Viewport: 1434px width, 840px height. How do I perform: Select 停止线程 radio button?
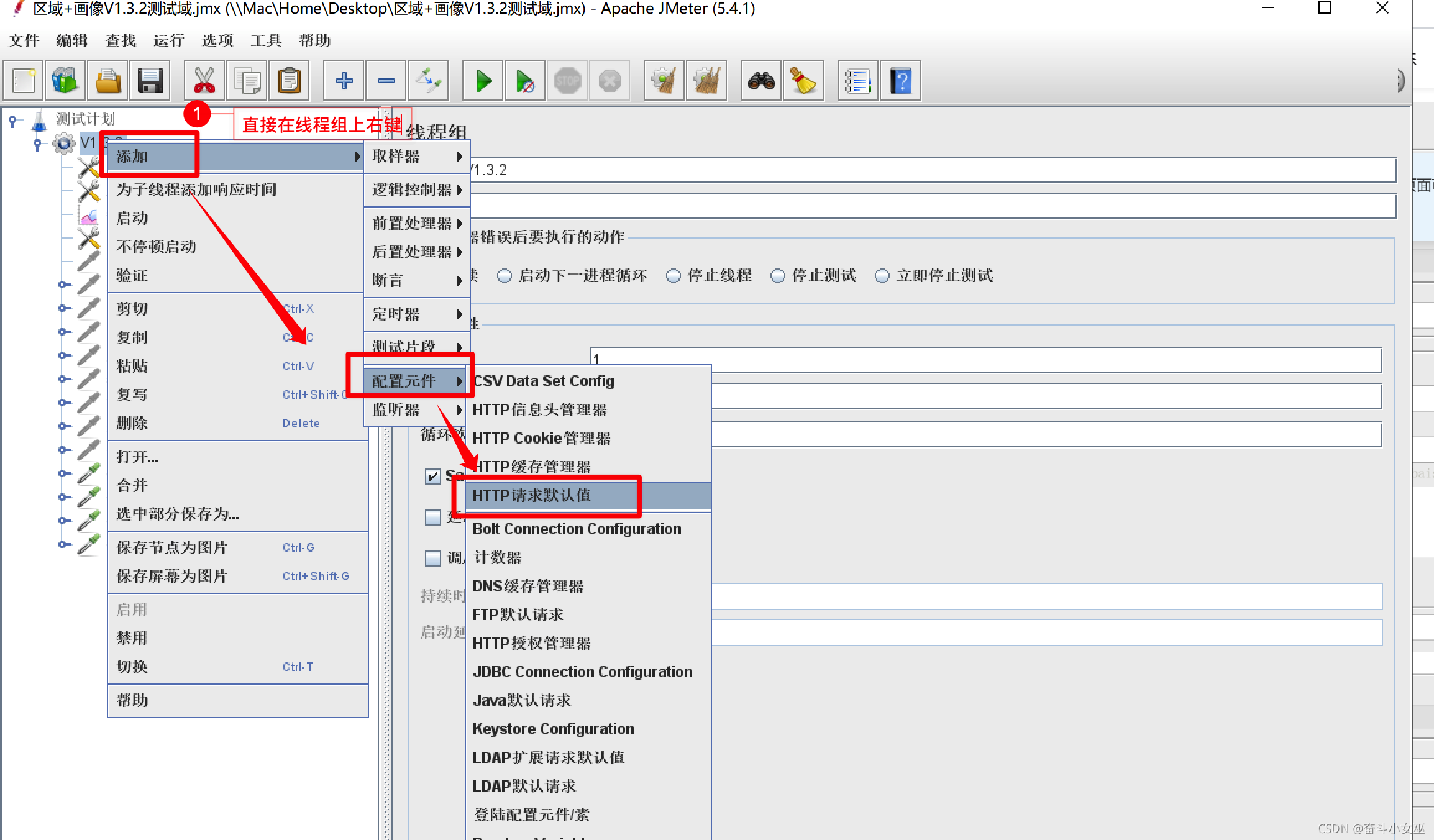(x=674, y=276)
